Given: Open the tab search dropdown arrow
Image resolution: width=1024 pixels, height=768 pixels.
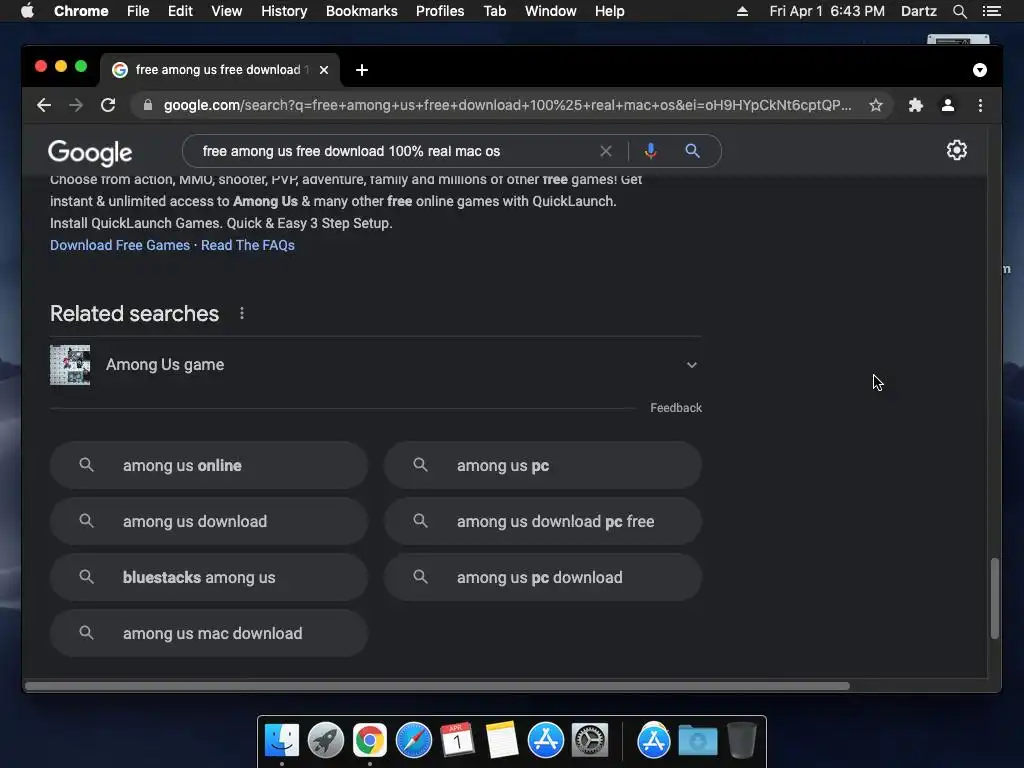Looking at the screenshot, I should click(x=980, y=70).
